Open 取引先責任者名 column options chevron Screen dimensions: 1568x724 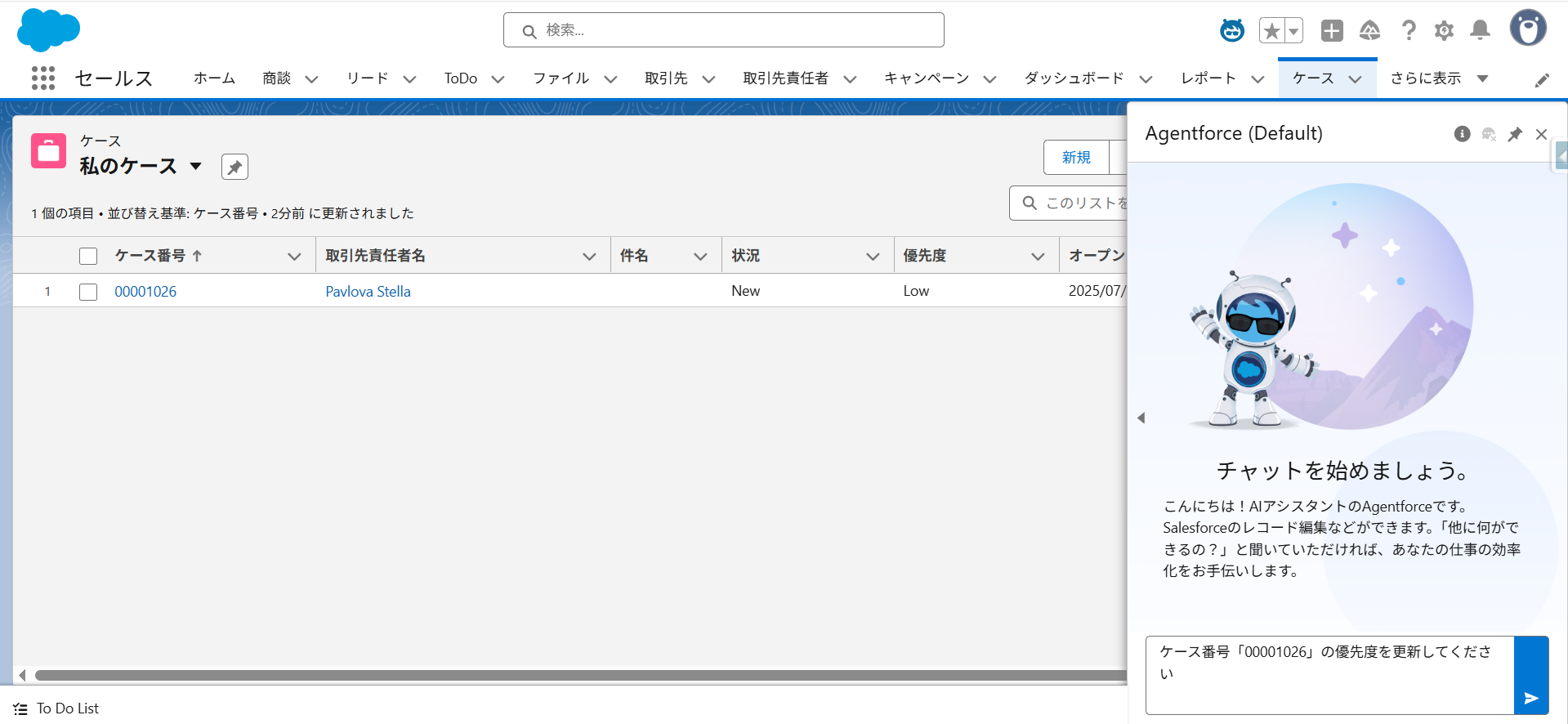pos(589,257)
